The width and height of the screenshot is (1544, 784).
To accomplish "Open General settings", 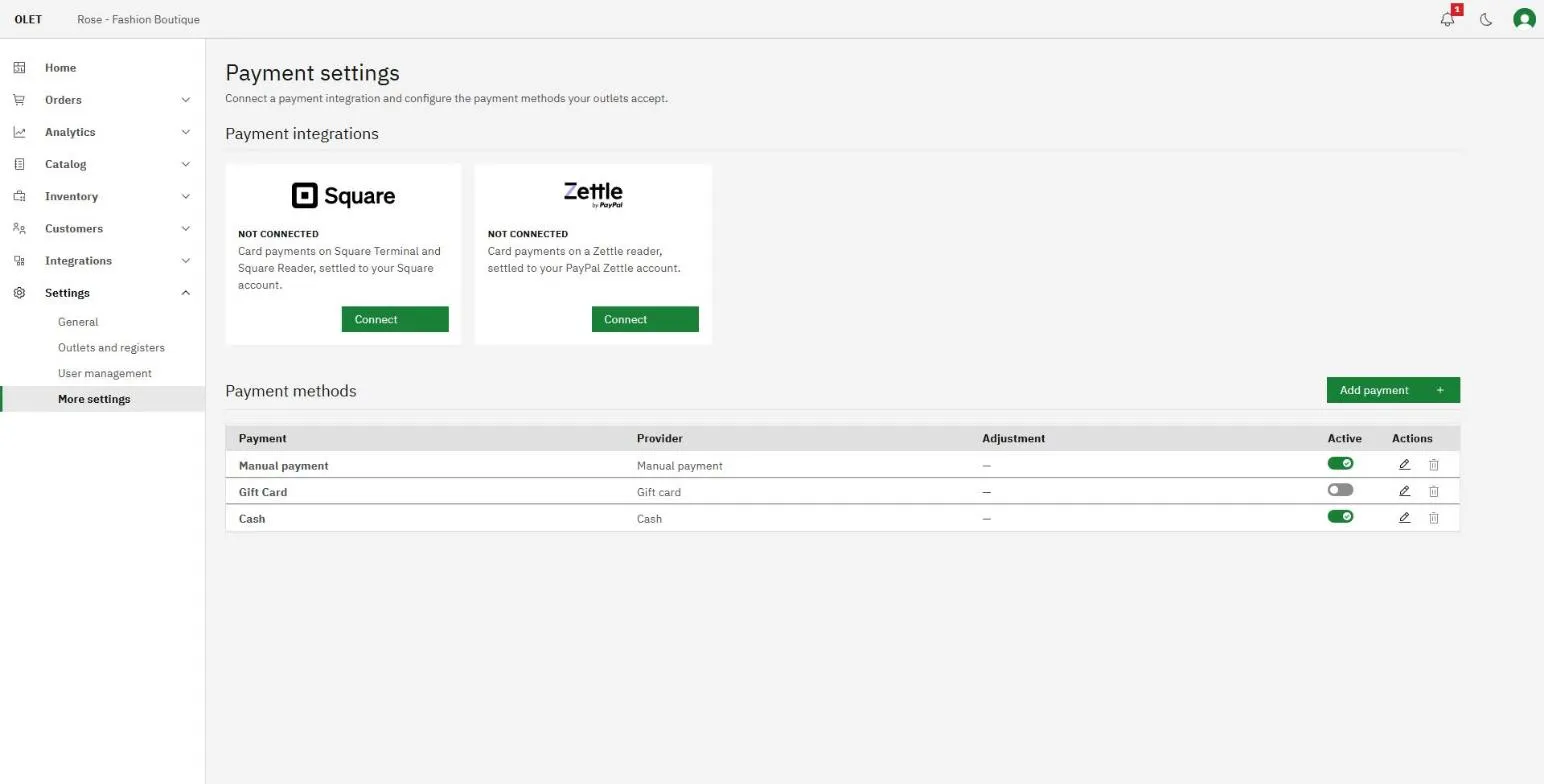I will [x=78, y=322].
